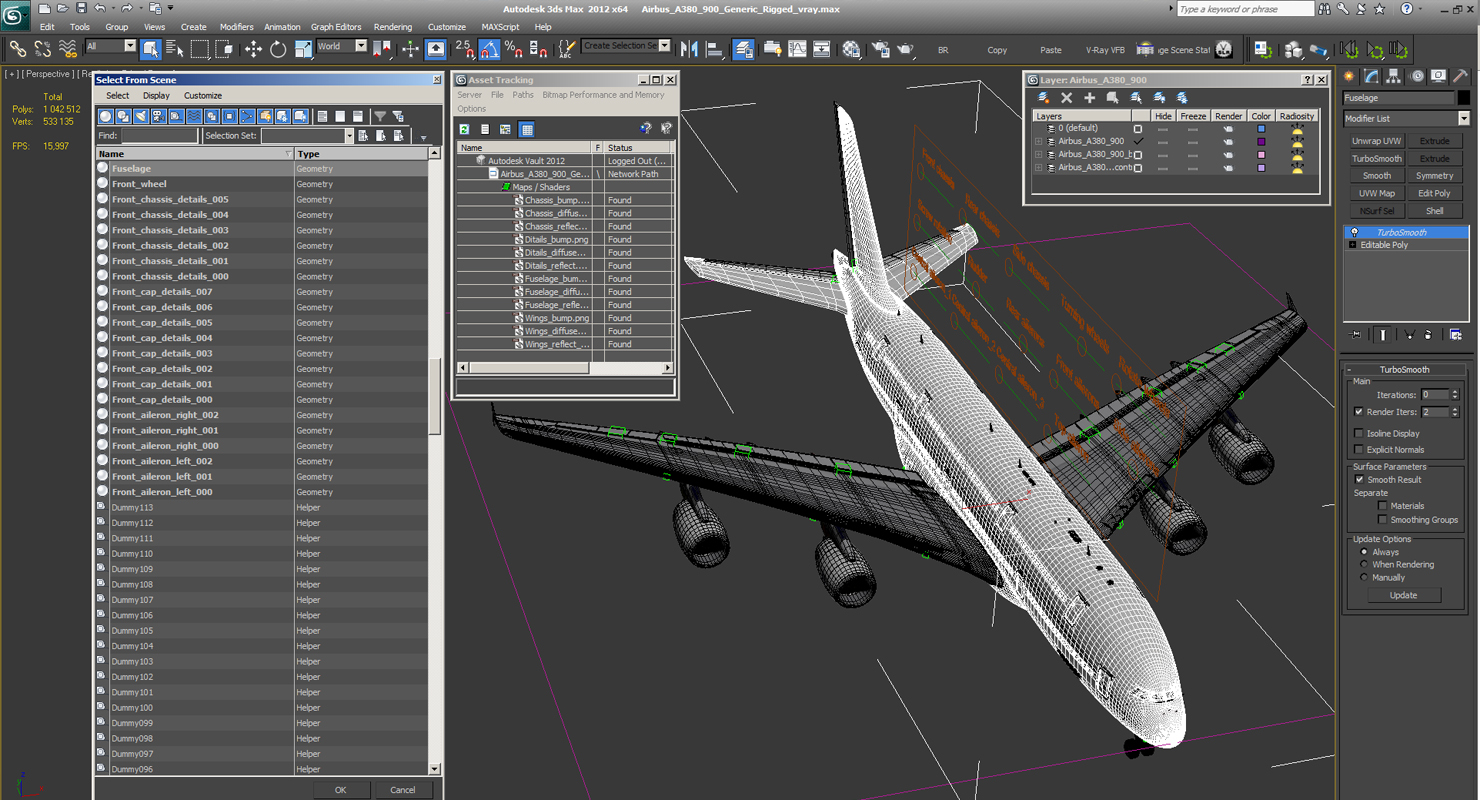This screenshot has height=800, width=1480.
Task: Open the Modify command panel tab
Action: click(x=1371, y=76)
